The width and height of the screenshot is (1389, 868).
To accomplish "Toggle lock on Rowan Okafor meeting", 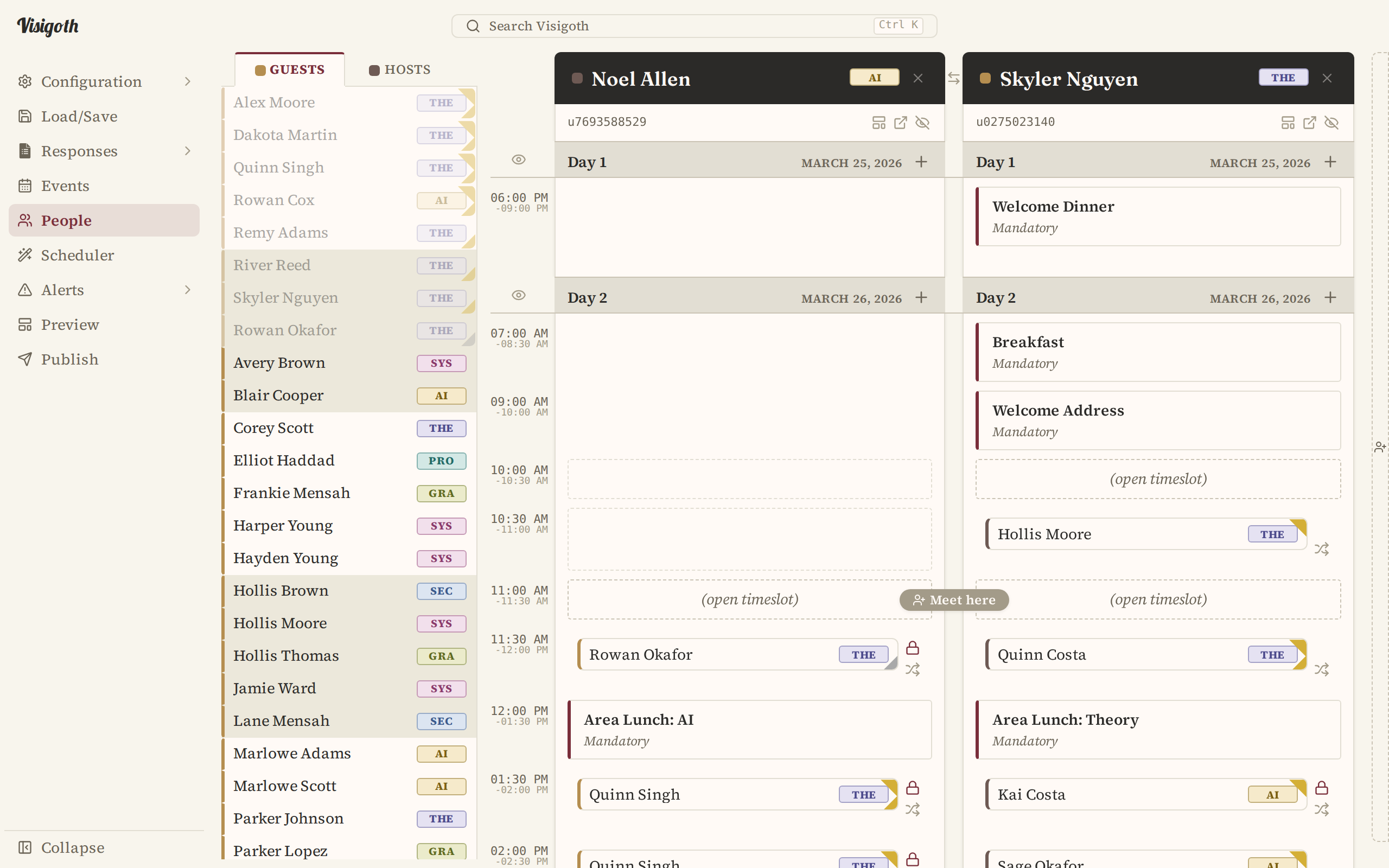I will point(913,648).
